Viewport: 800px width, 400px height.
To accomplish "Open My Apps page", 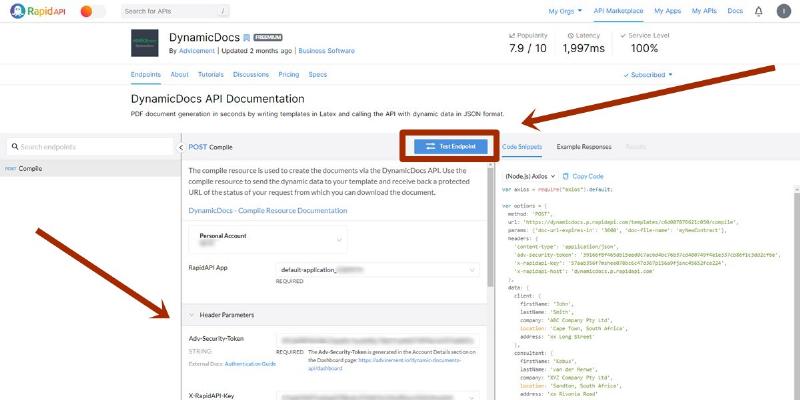I will pyautogui.click(x=667, y=11).
